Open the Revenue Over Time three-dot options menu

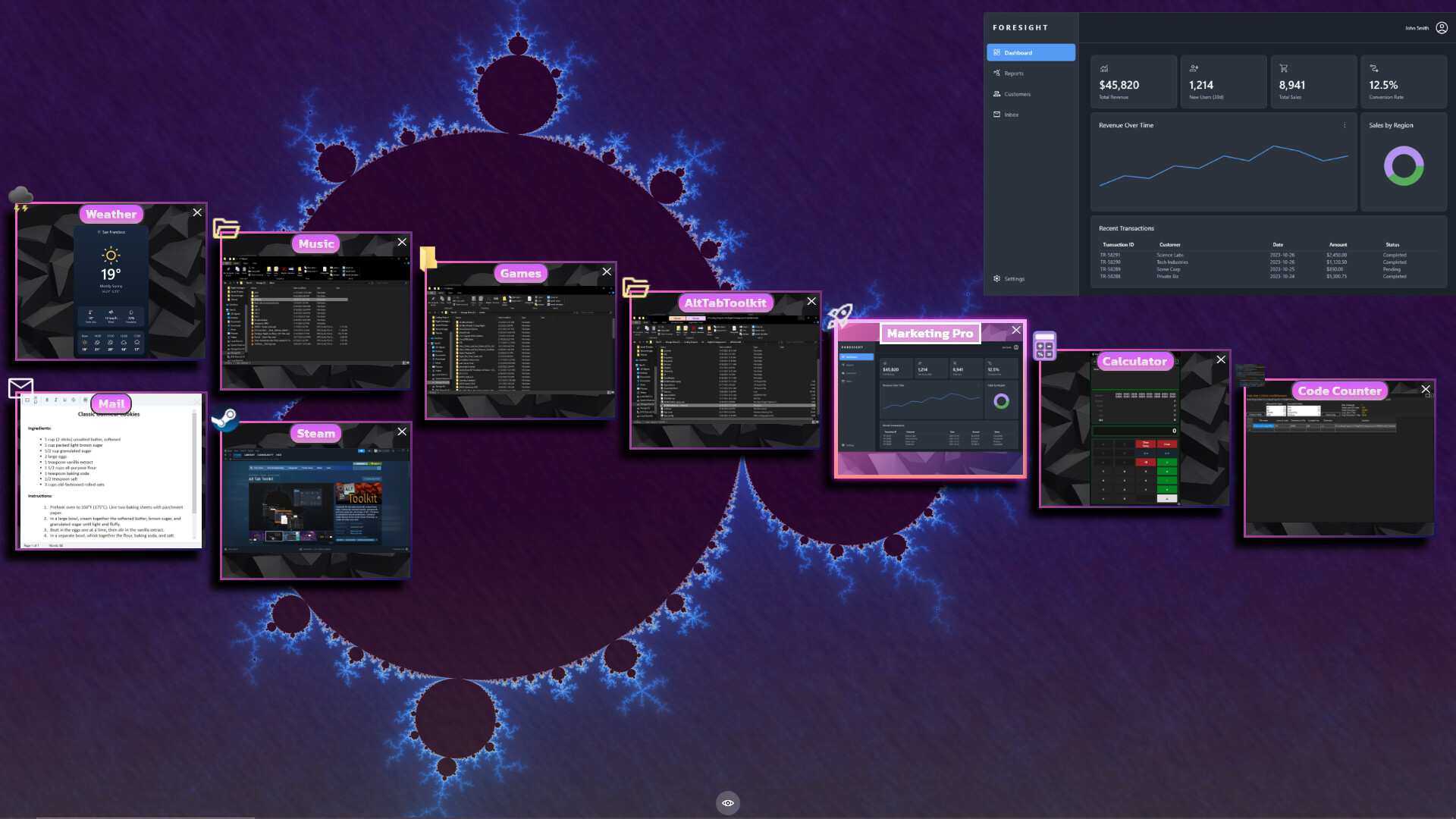1344,125
